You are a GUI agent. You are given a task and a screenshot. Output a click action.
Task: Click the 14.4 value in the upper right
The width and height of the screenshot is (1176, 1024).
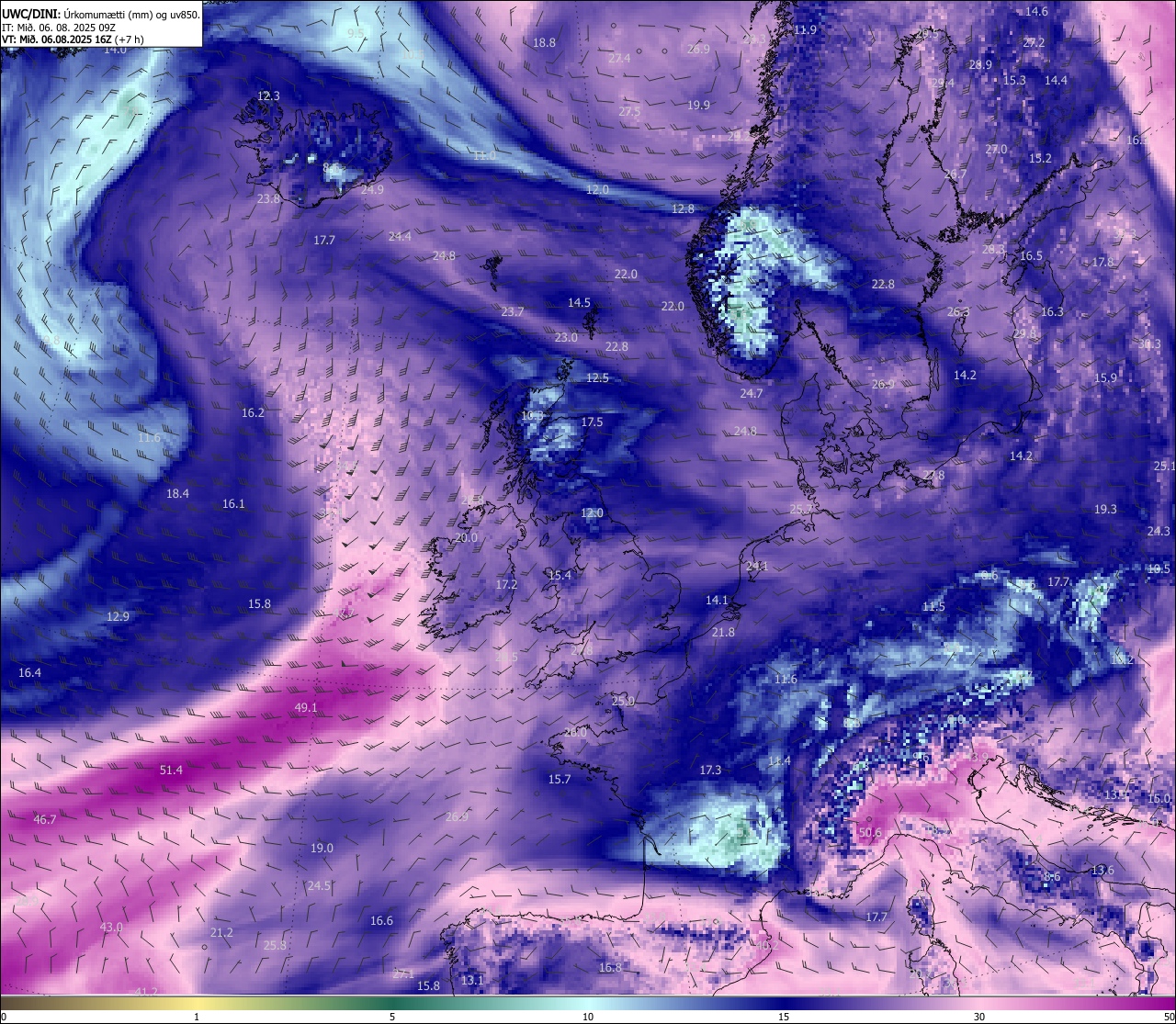pyautogui.click(x=1056, y=80)
